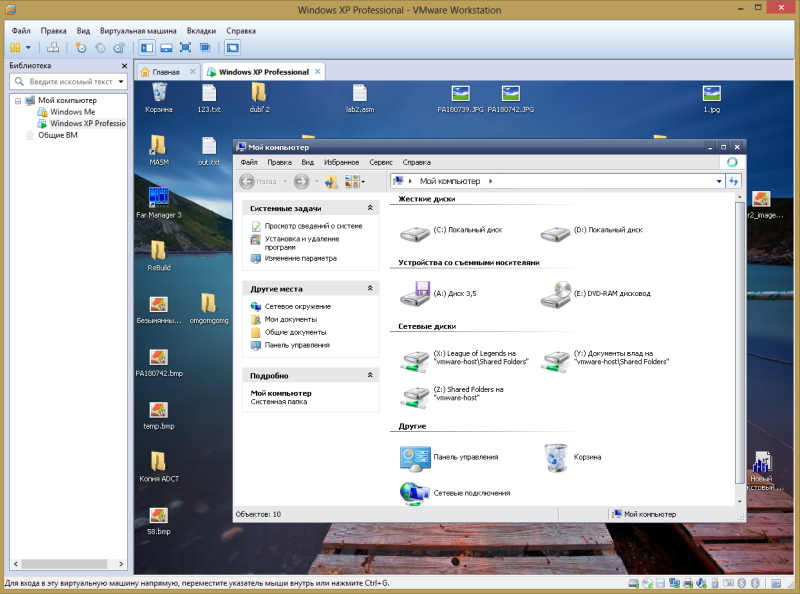This screenshot has height=594, width=800.
Task: Close the Библиотека panel
Action: (x=124, y=66)
